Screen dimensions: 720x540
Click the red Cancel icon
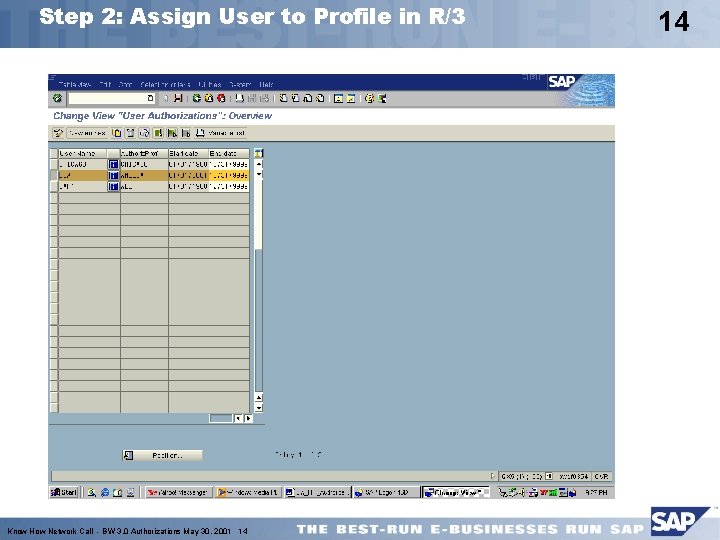221,98
